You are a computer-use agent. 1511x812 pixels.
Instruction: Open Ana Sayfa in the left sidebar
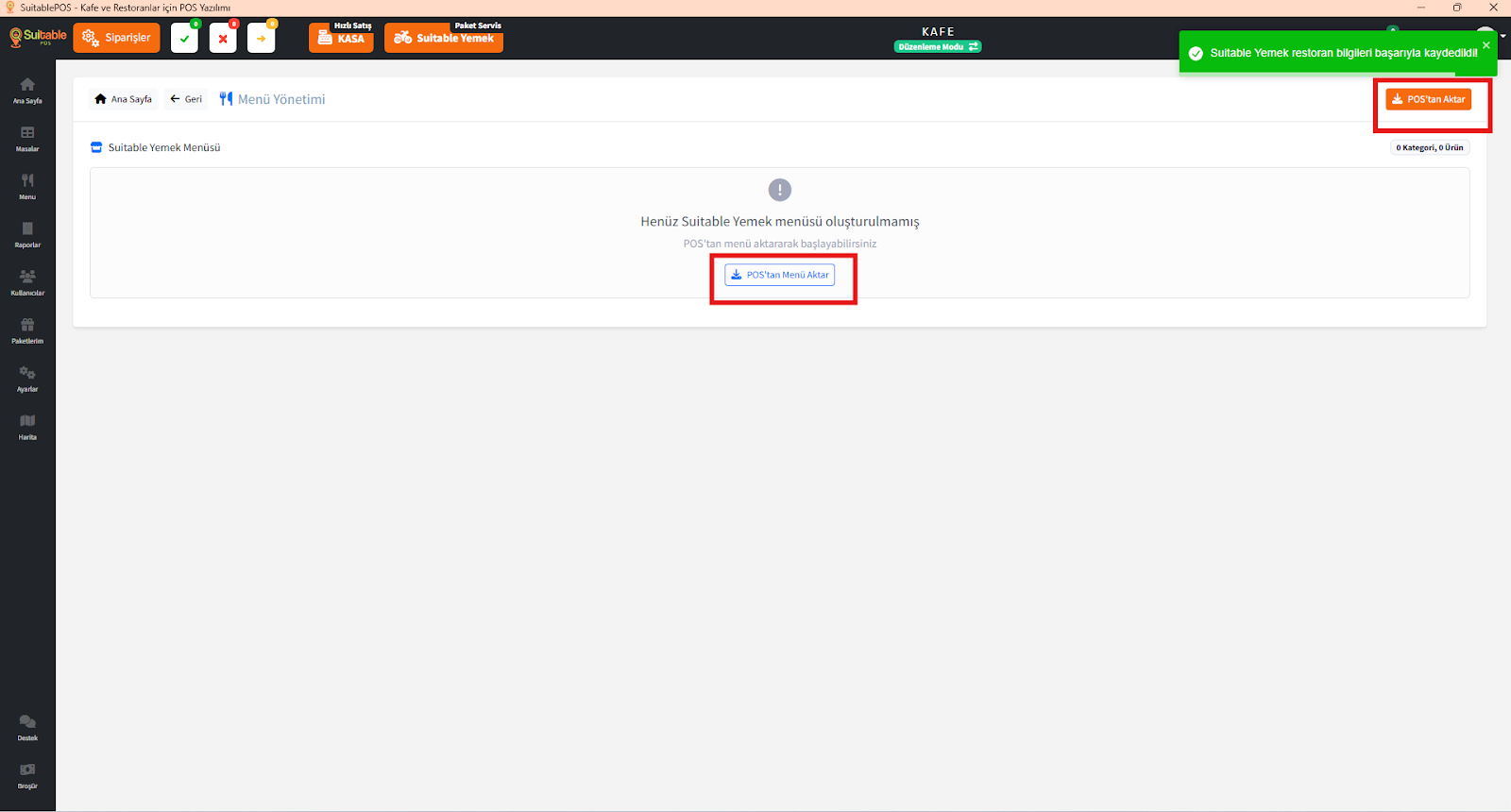27,91
